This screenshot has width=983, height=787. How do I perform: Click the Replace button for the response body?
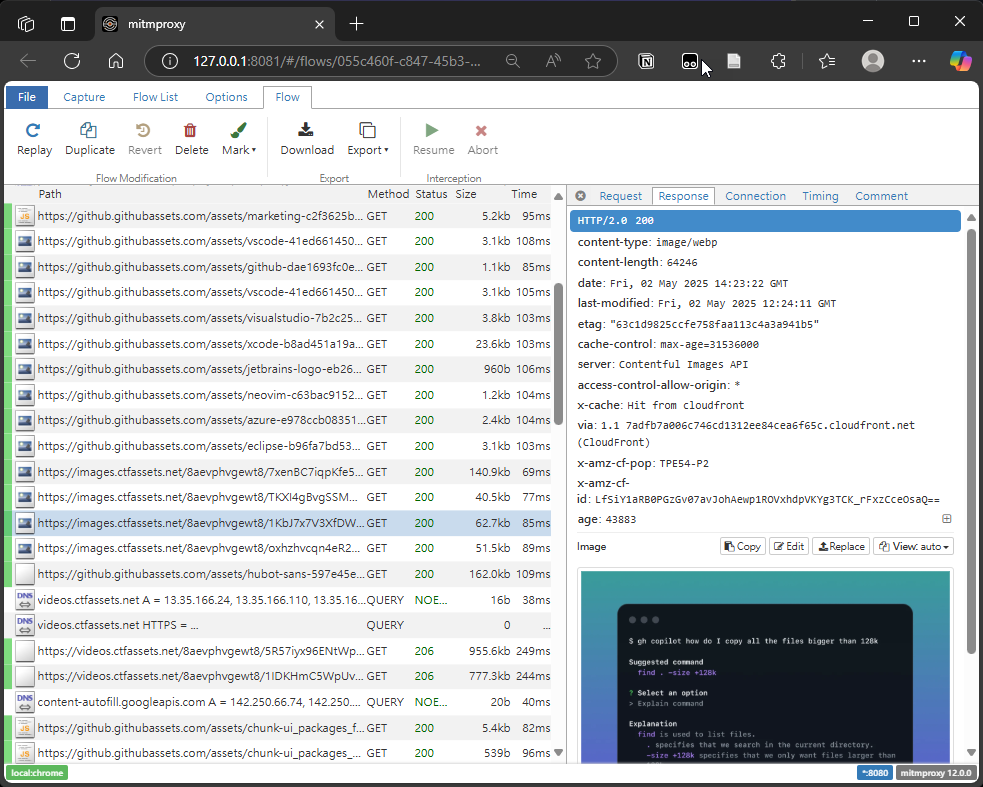coord(840,546)
